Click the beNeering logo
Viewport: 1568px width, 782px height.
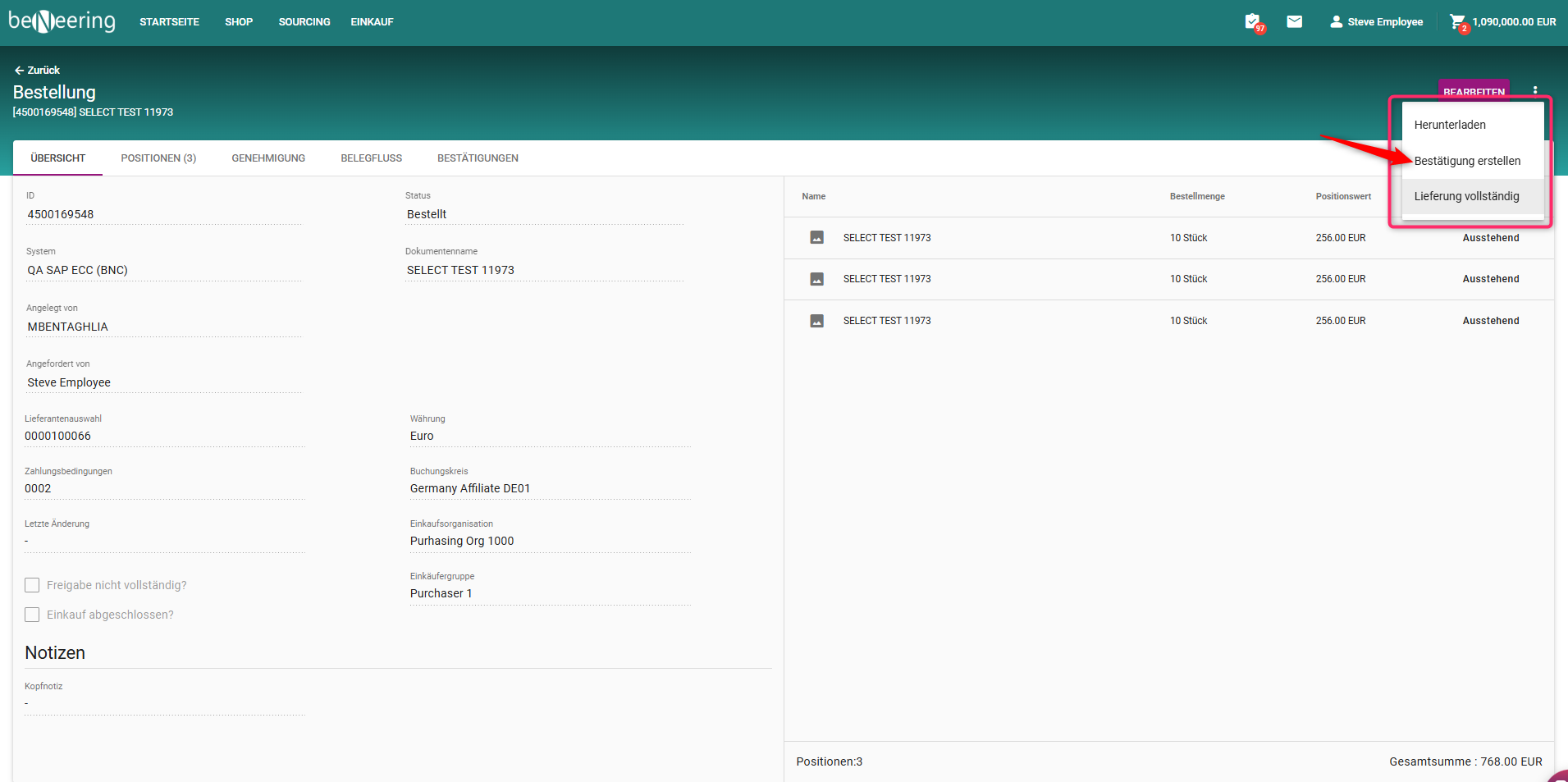coord(62,21)
